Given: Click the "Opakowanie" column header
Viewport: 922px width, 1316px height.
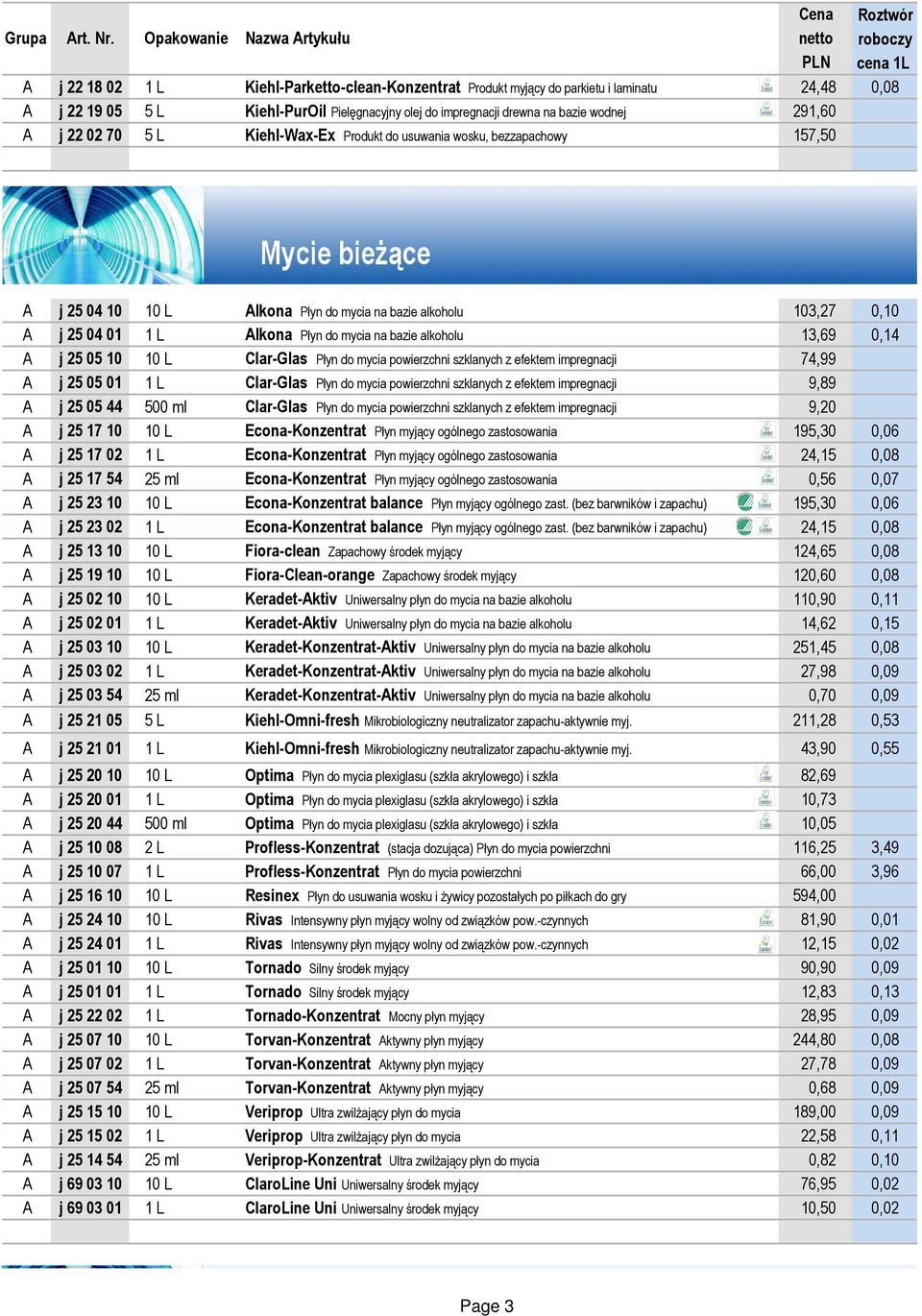Looking at the screenshot, I should (185, 38).
